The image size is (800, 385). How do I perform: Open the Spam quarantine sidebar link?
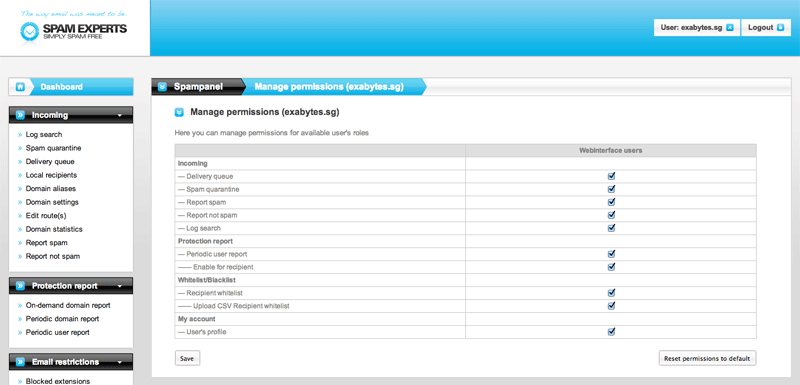(x=53, y=148)
